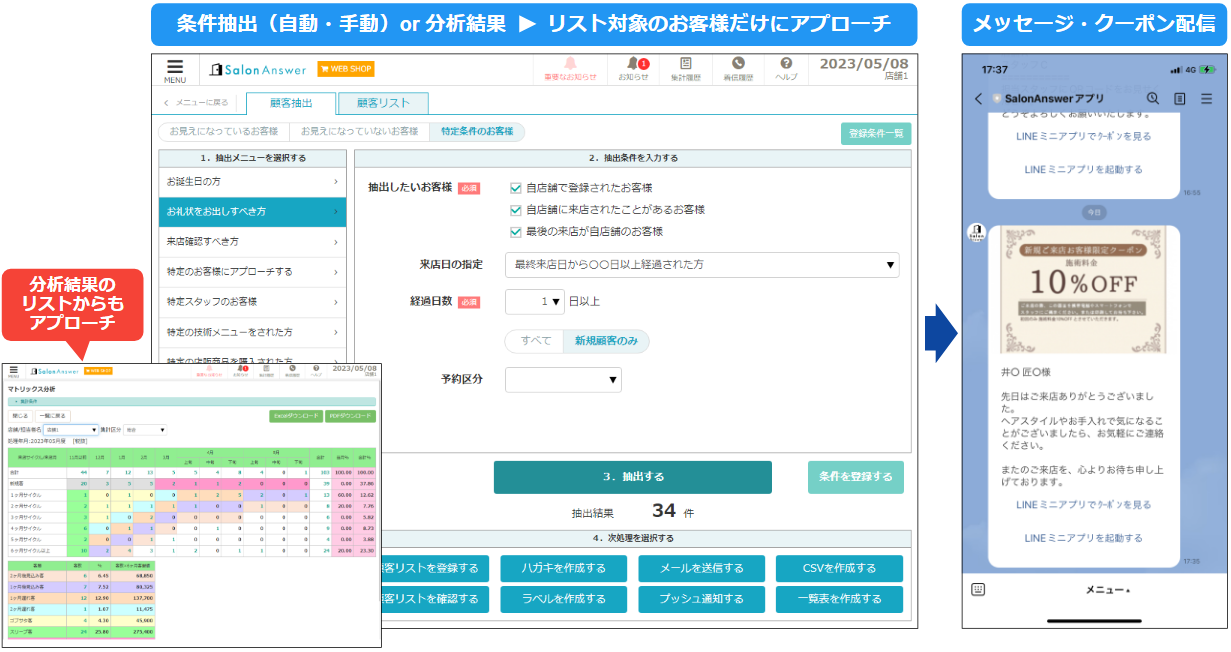The width and height of the screenshot is (1231, 652).
Task: Open the 来店日の指定 dropdown
Action: 702,265
